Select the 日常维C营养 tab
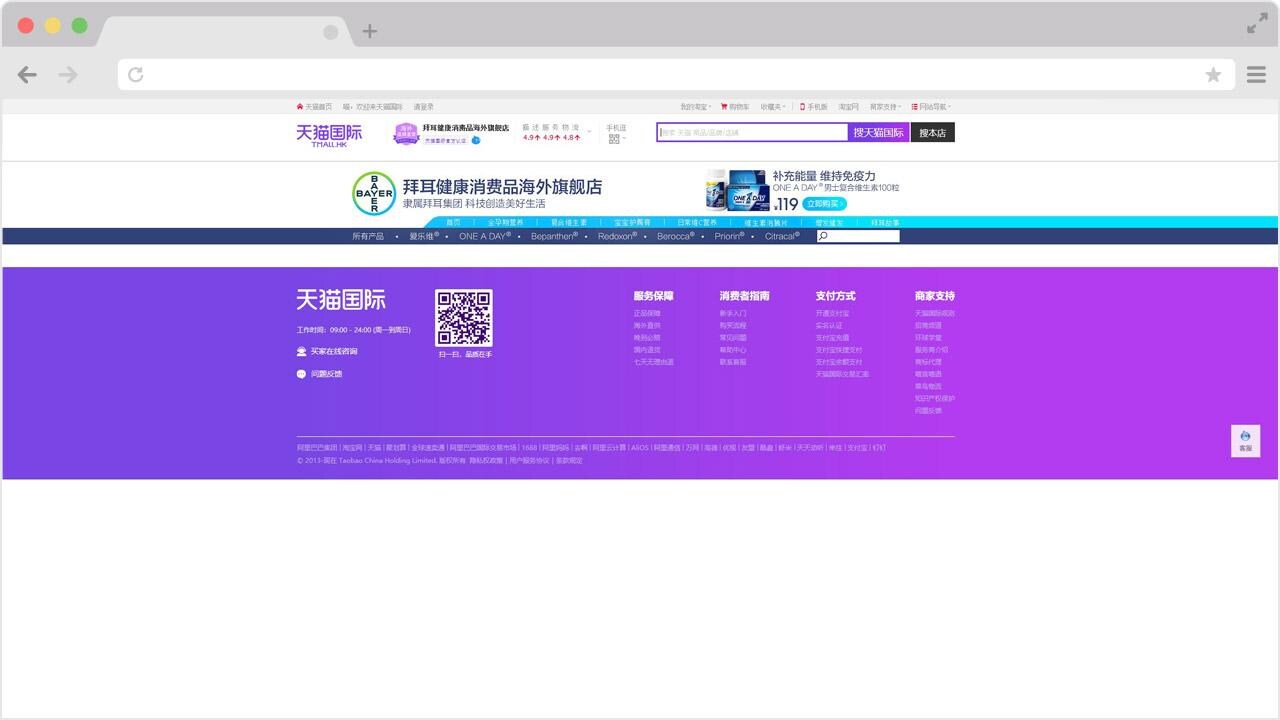Screen dimensions: 1280x720 [x=697, y=223]
